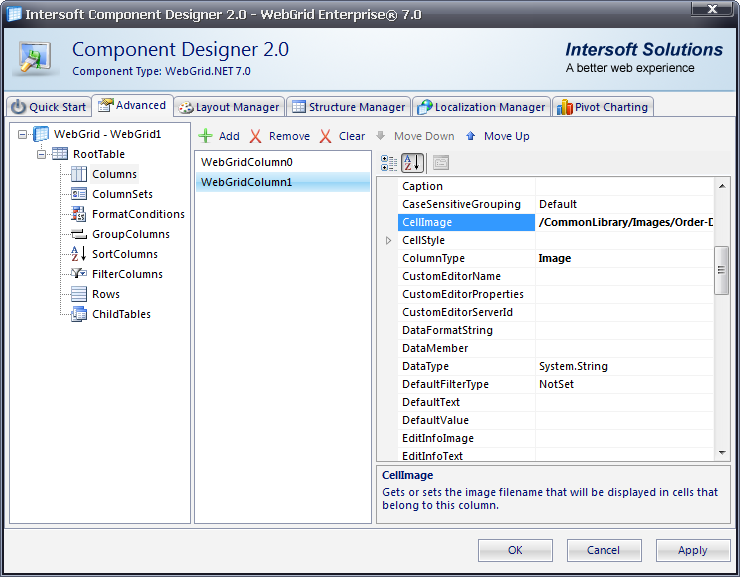Switch to the Layout Manager tab
This screenshot has width=740, height=577.
point(229,107)
